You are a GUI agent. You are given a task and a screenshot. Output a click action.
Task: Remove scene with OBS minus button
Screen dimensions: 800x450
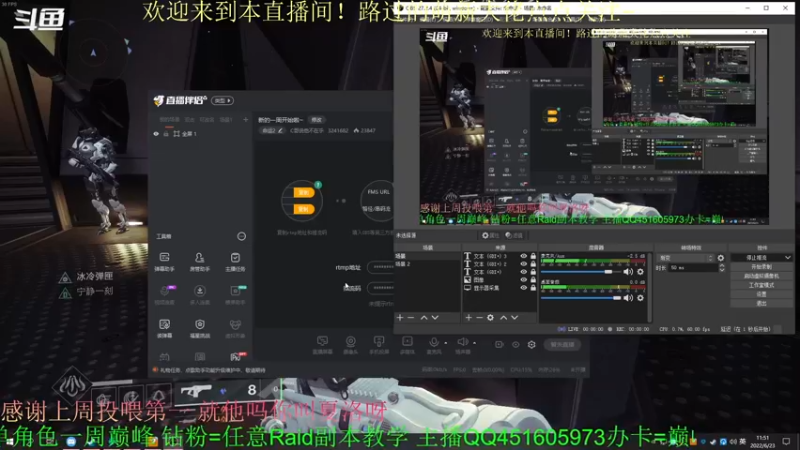tap(411, 317)
